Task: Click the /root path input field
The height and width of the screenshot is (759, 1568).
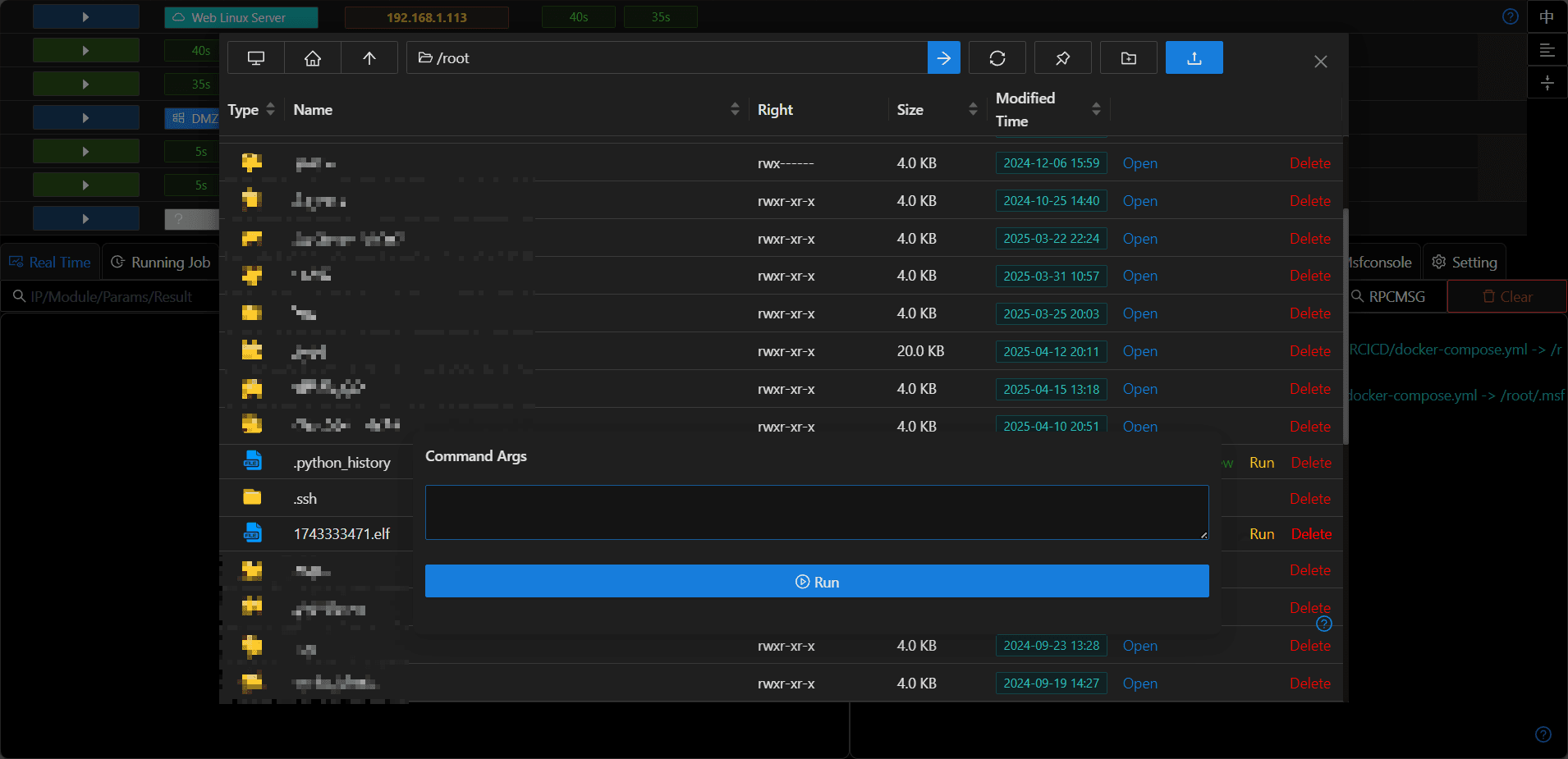Action: pyautogui.click(x=667, y=58)
